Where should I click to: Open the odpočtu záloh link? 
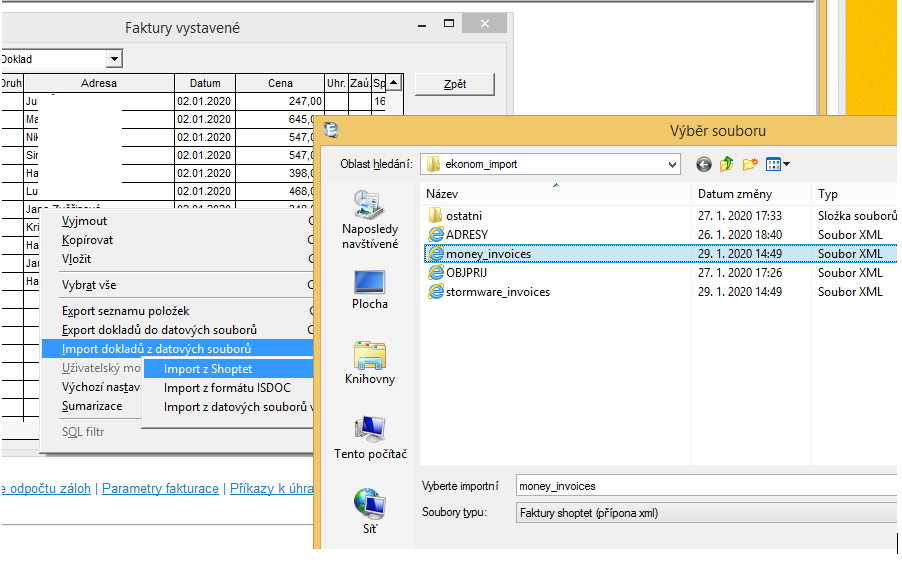tap(46, 489)
